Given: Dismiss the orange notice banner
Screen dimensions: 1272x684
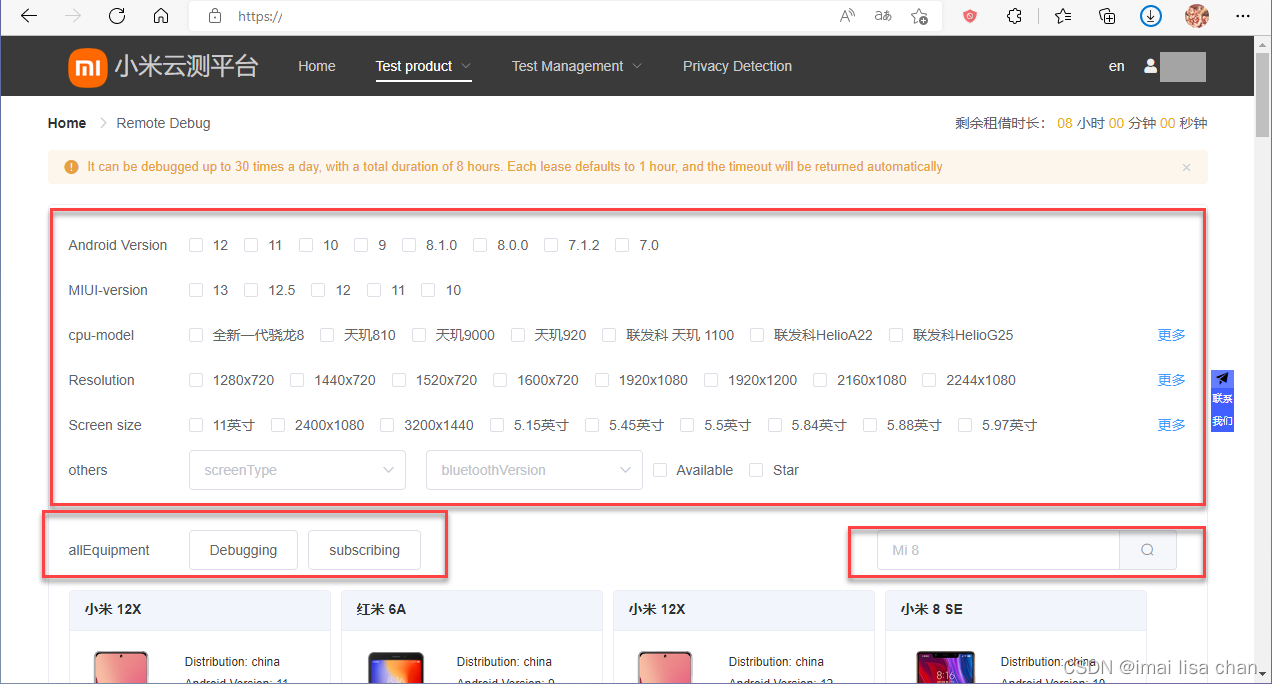Looking at the screenshot, I should click(1187, 167).
